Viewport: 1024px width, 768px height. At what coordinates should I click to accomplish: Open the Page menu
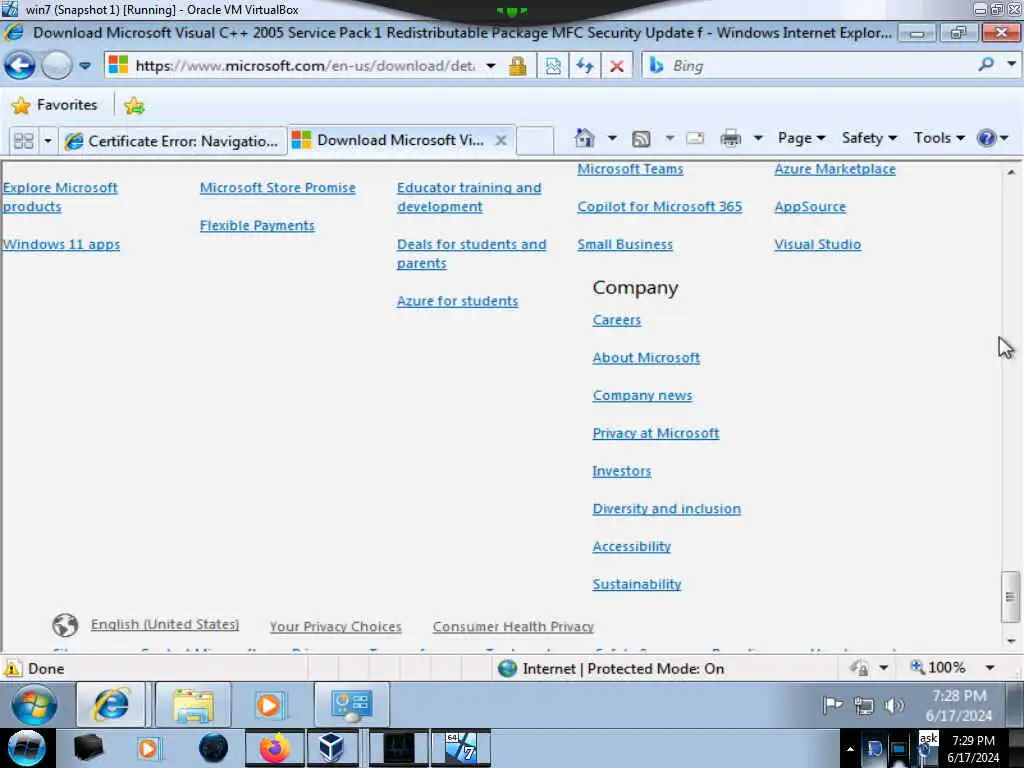tap(801, 138)
